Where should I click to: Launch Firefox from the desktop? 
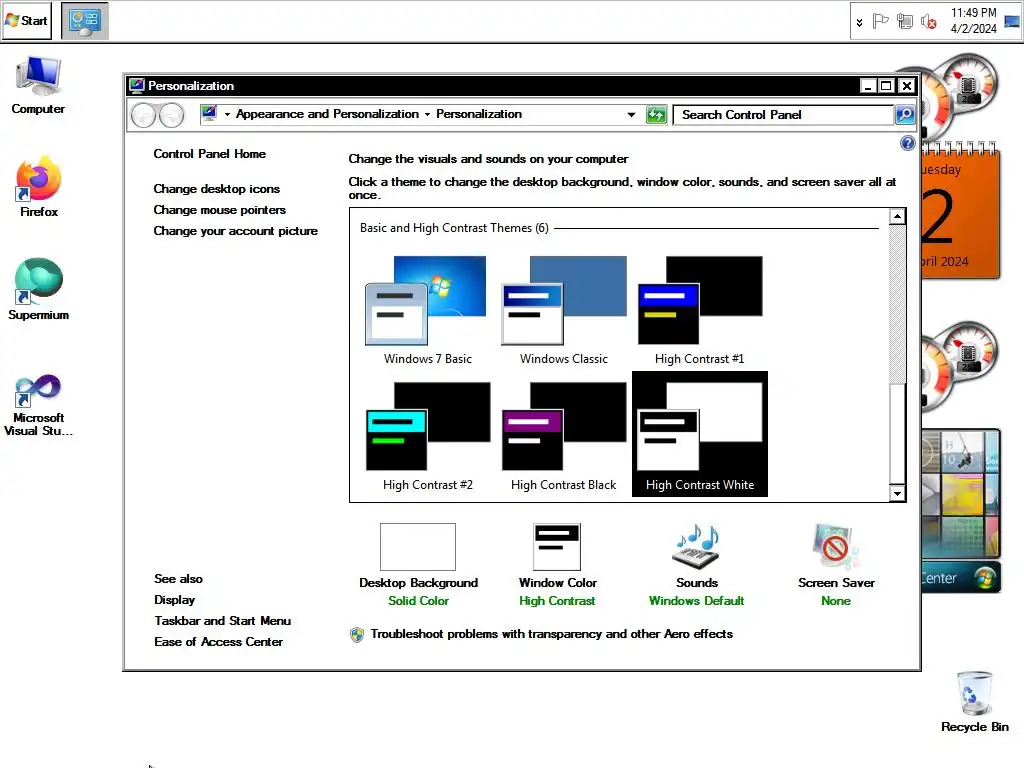[39, 187]
